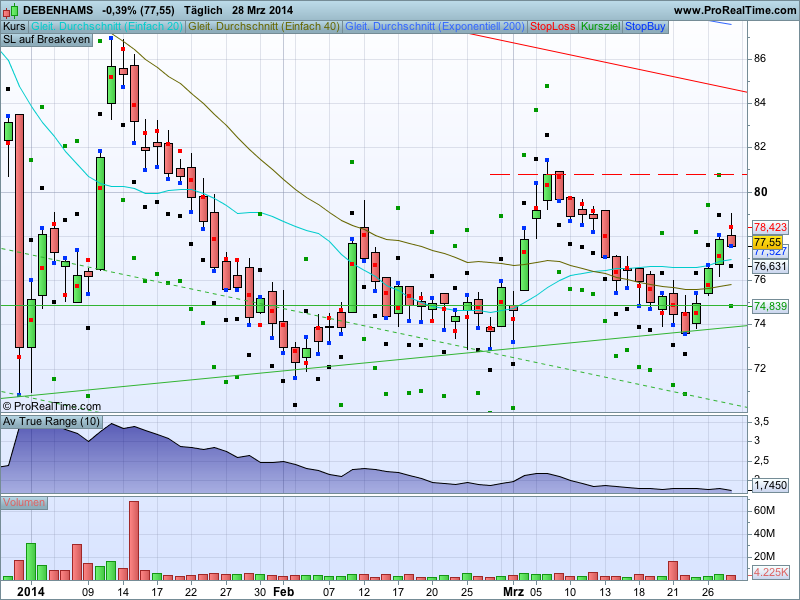The height and width of the screenshot is (600, 800).
Task: Click the 1,7450 ATR value label
Action: coord(769,485)
